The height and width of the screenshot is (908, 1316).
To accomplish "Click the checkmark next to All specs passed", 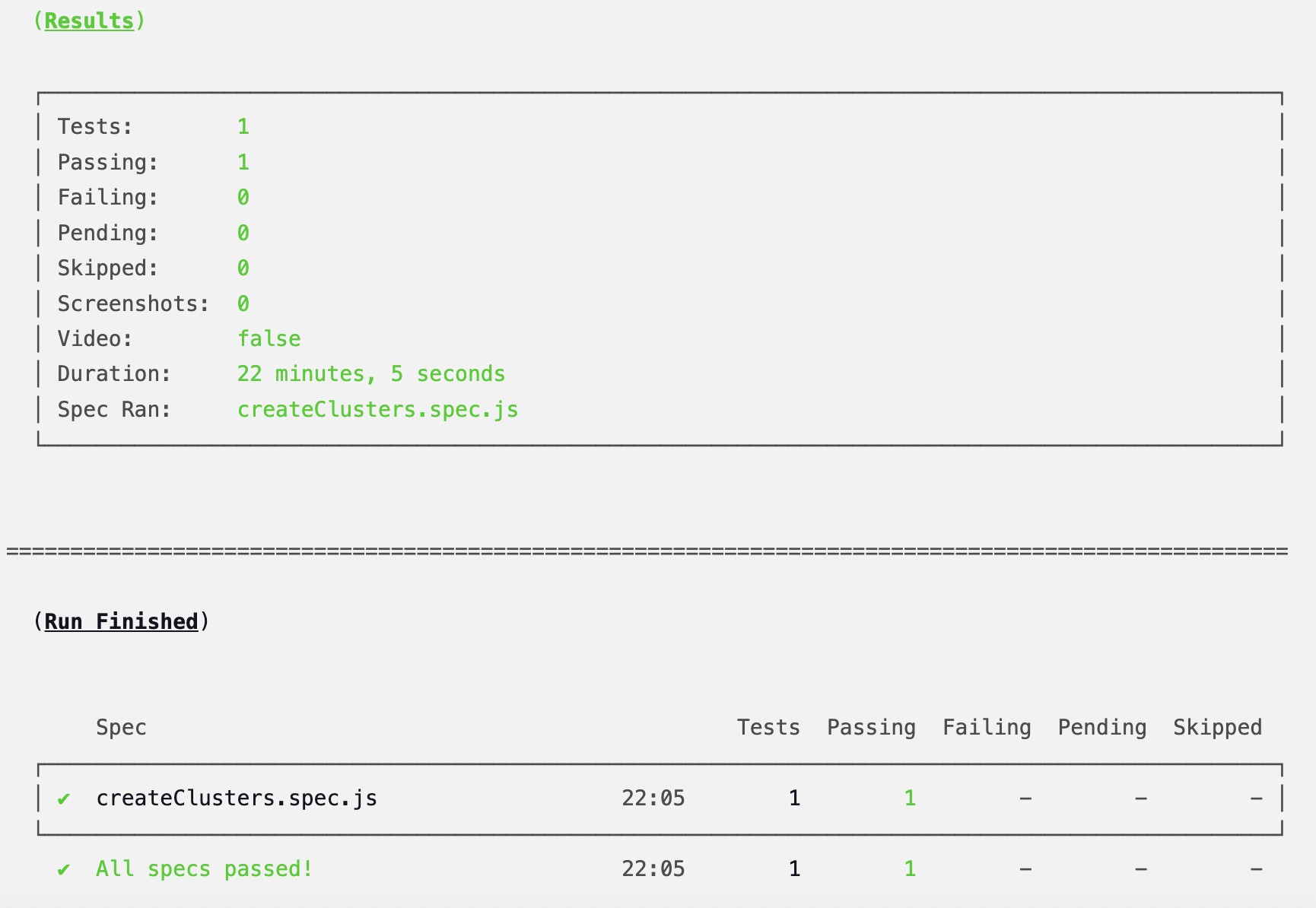I will [64, 869].
